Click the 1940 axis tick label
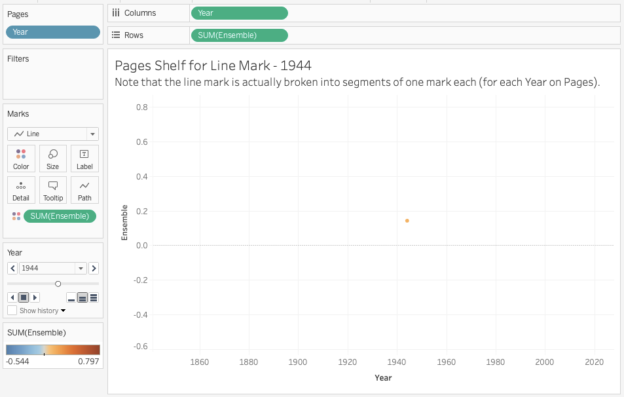Image resolution: width=624 pixels, height=397 pixels. (x=397, y=362)
